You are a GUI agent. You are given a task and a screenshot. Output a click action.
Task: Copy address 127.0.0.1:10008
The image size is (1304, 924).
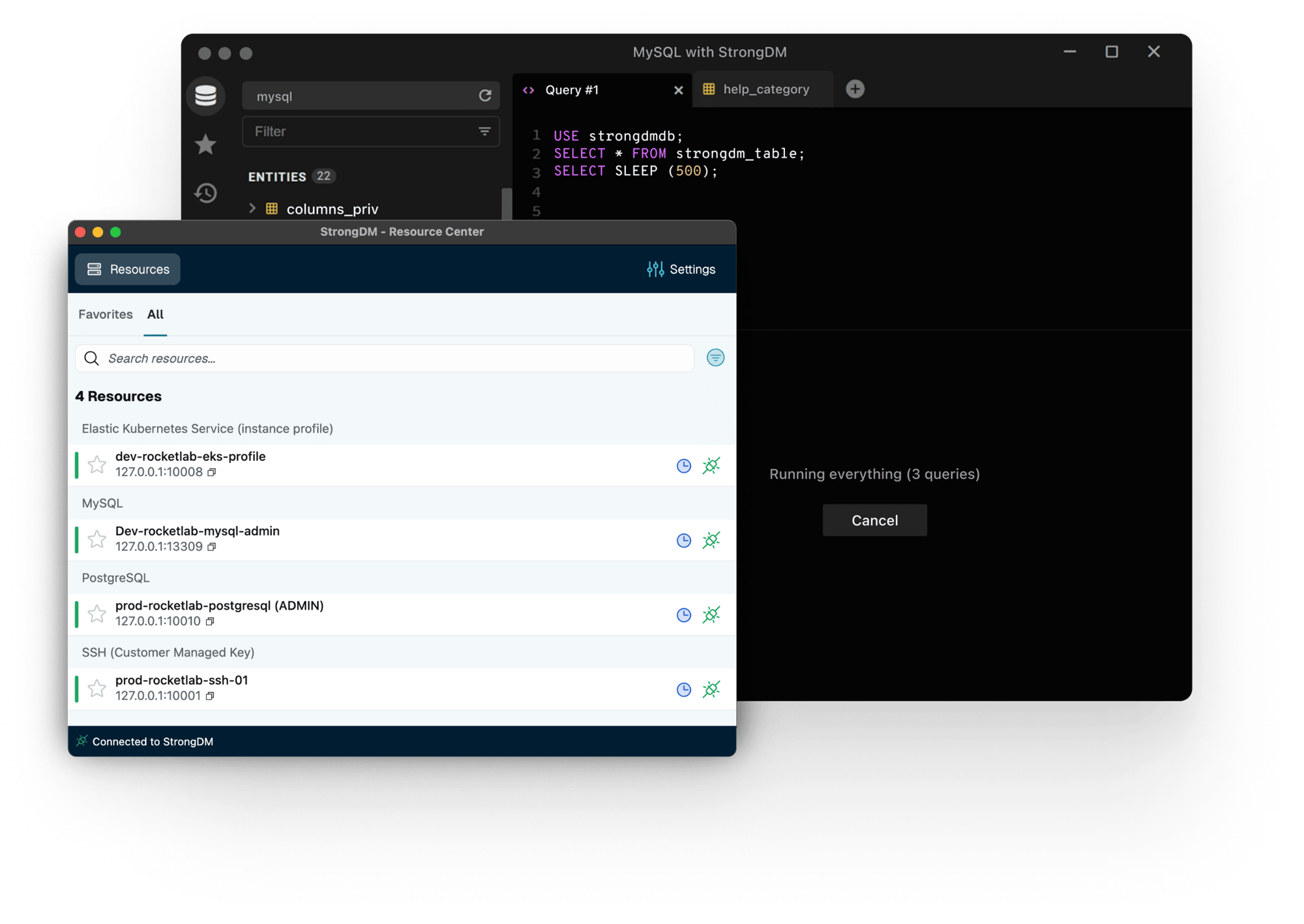(212, 472)
